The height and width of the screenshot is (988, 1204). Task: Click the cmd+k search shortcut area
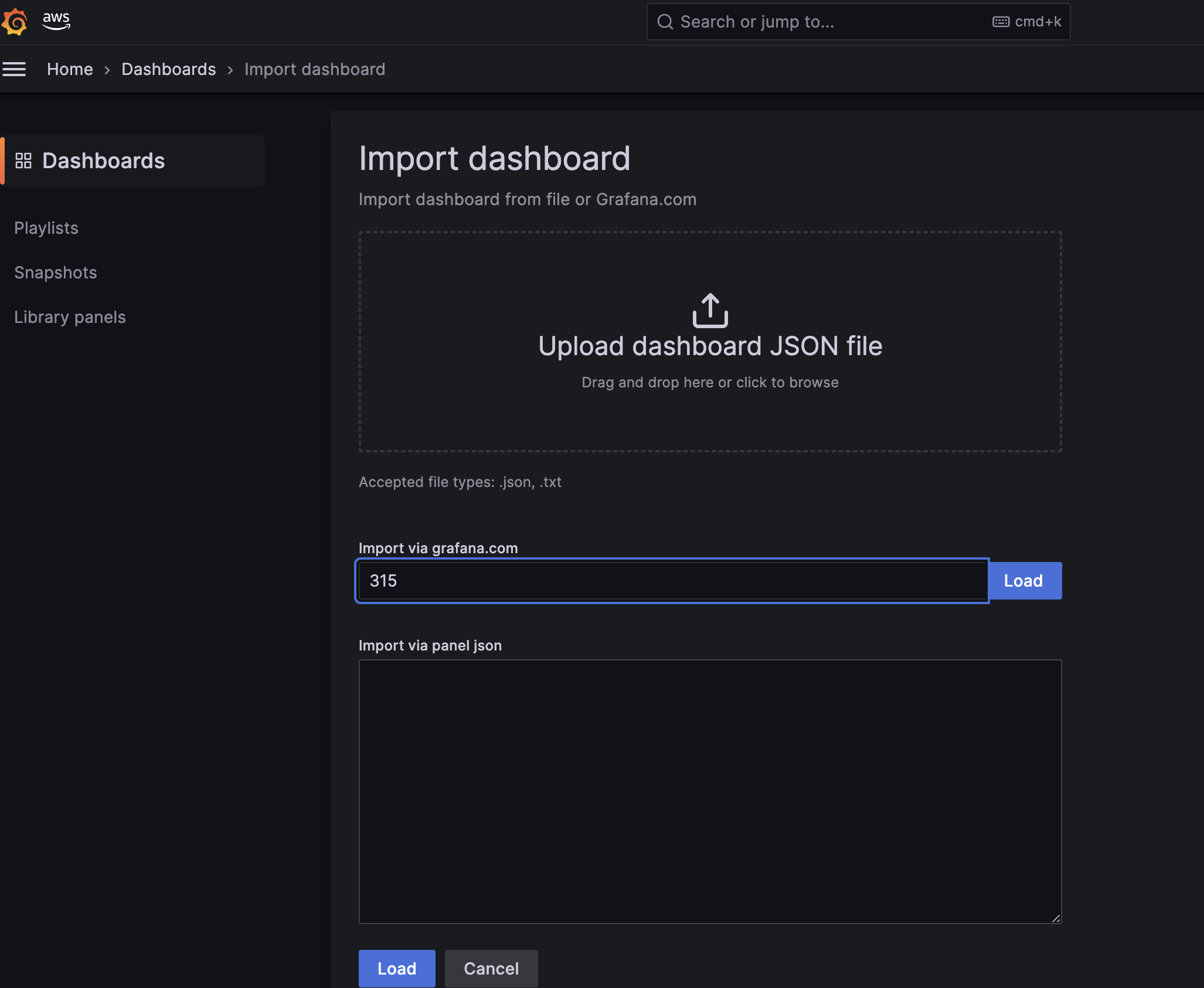coord(1026,21)
